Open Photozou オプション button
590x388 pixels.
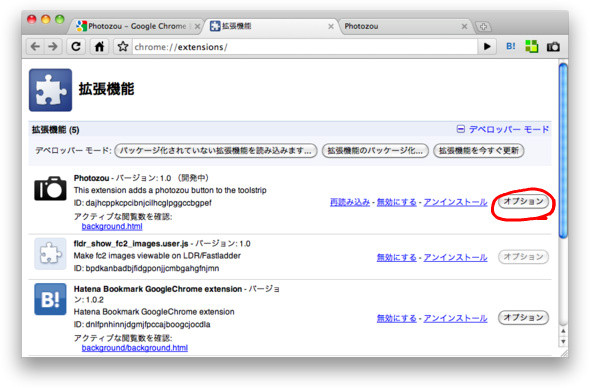tap(523, 201)
